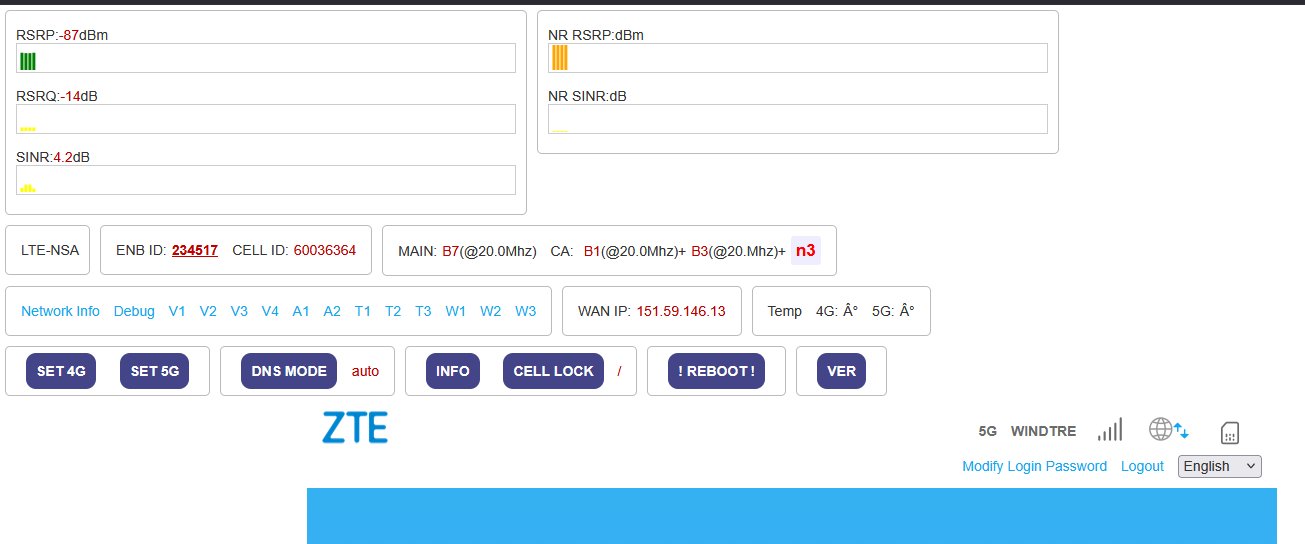
Task: Click Modify Login Password link
Action: click(1034, 466)
